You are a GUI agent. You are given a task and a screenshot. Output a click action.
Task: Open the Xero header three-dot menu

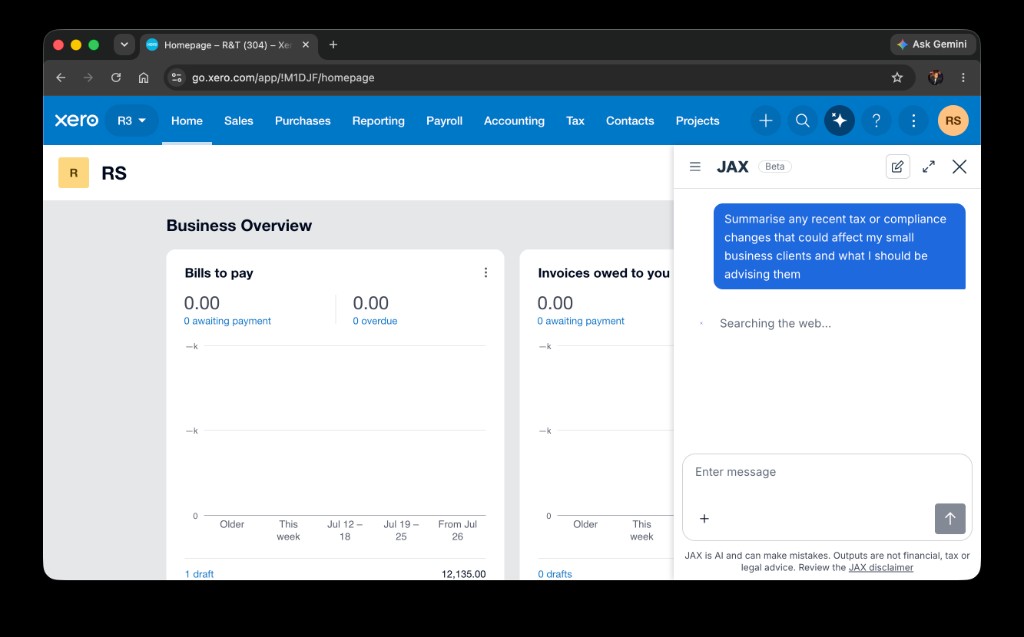(913, 121)
